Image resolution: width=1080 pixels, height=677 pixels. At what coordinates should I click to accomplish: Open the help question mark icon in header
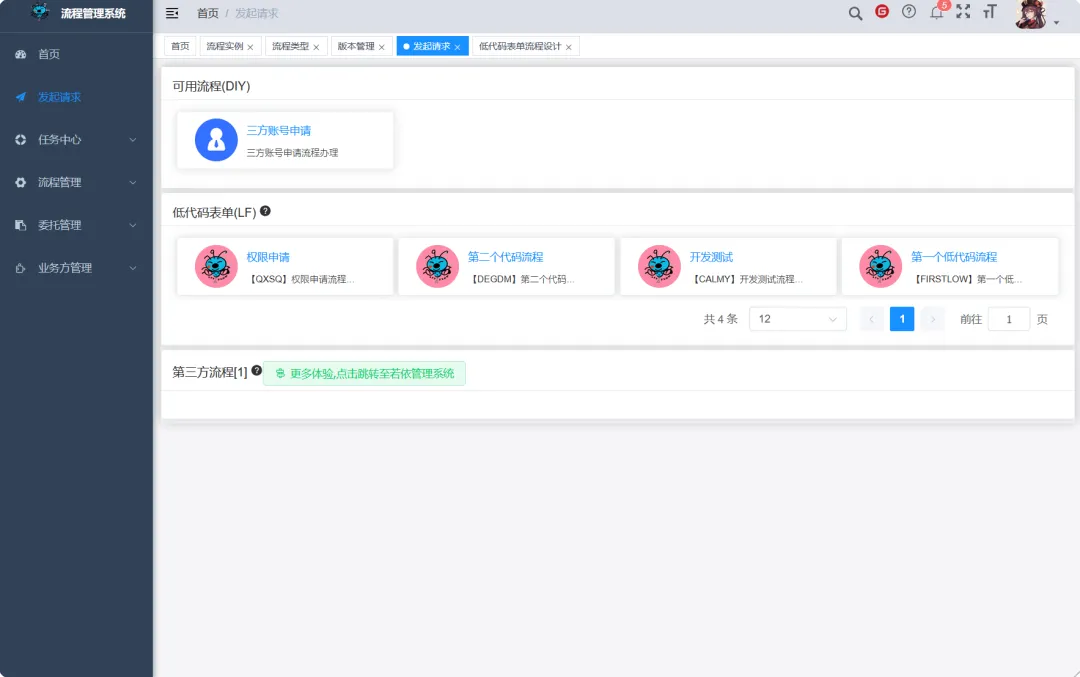tap(909, 12)
